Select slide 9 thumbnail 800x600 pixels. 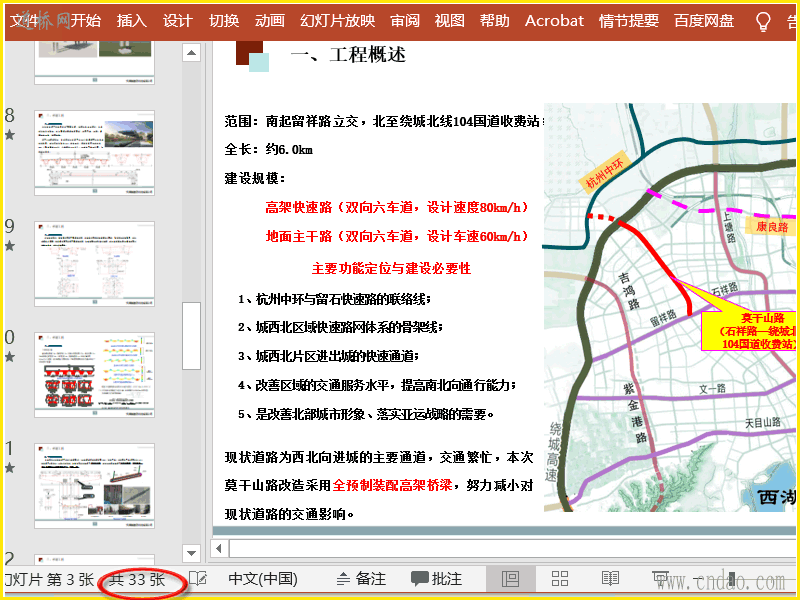click(x=94, y=264)
